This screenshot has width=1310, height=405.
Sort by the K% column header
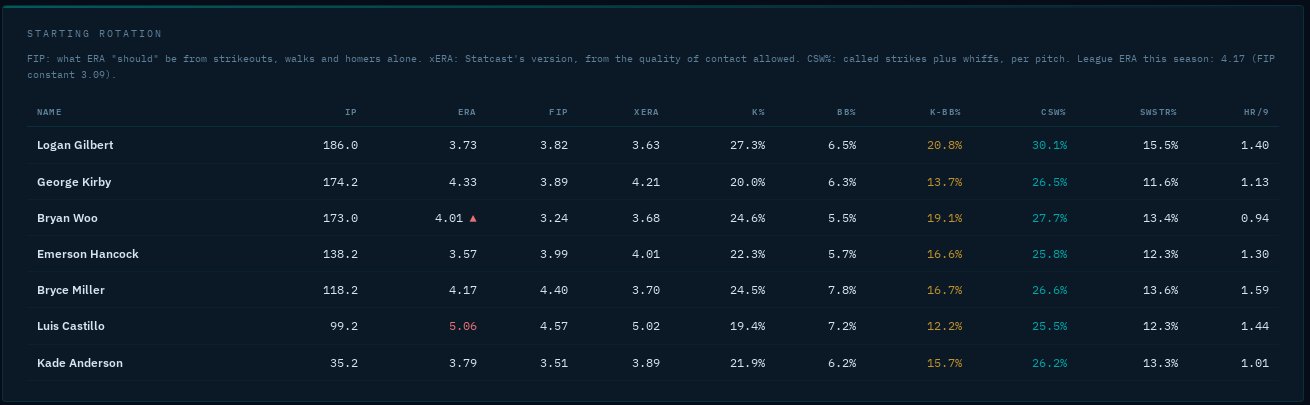[758, 112]
